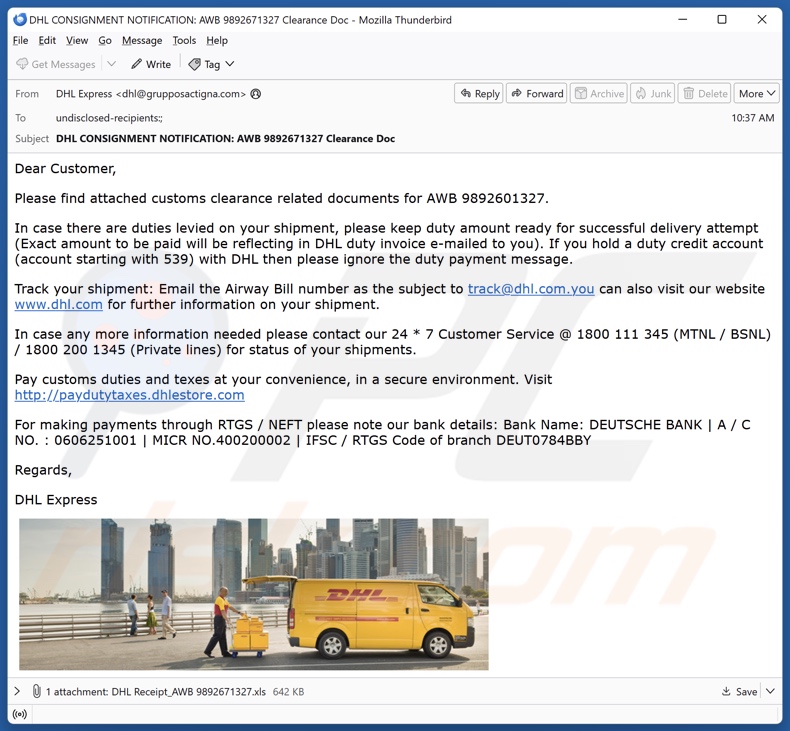
Task: Open the Help menu
Action: pos(217,40)
